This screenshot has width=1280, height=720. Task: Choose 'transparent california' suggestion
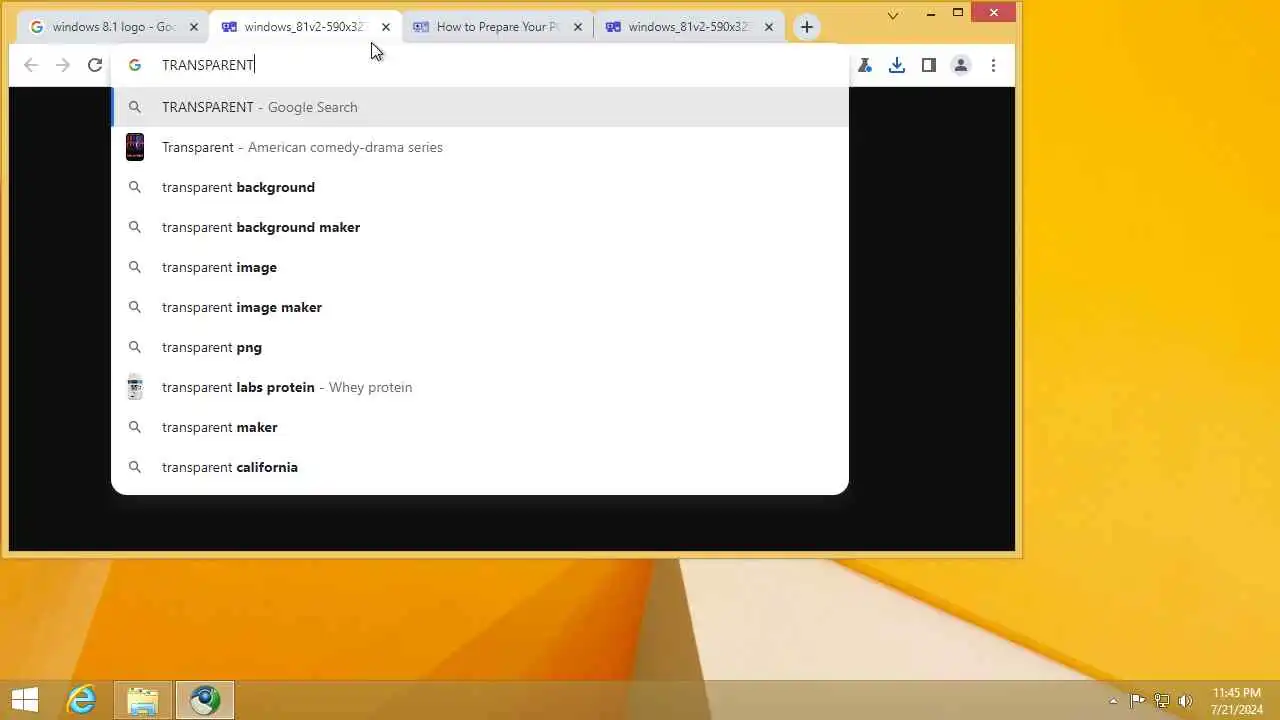(480, 467)
